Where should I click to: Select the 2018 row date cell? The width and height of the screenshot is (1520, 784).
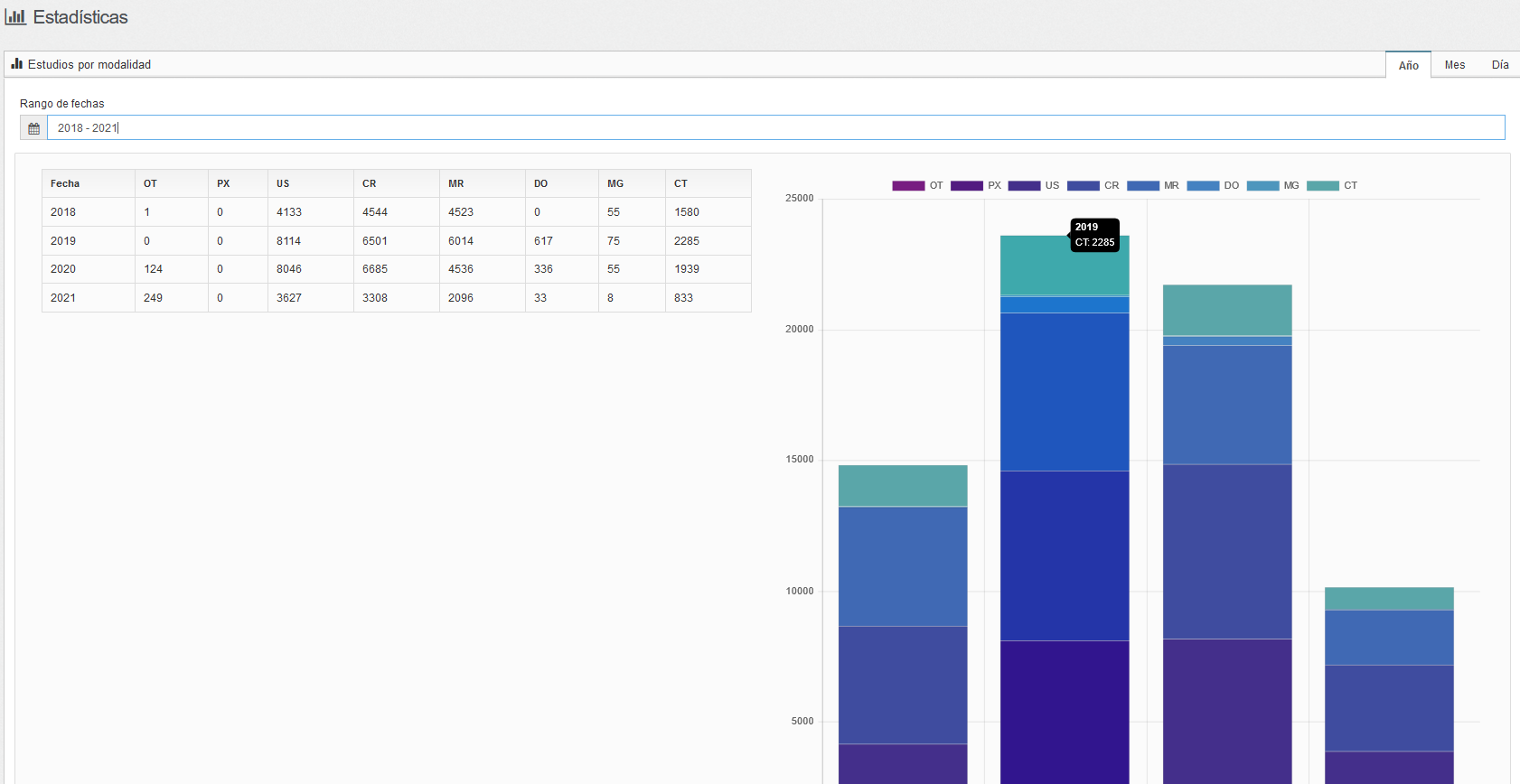point(89,212)
